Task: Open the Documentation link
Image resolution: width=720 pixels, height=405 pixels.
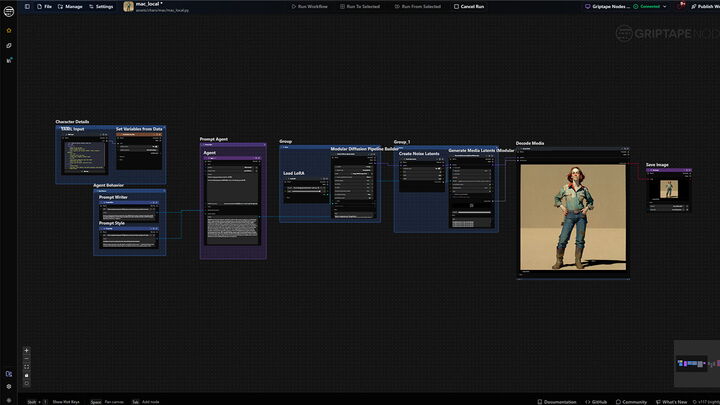Action: coord(557,402)
